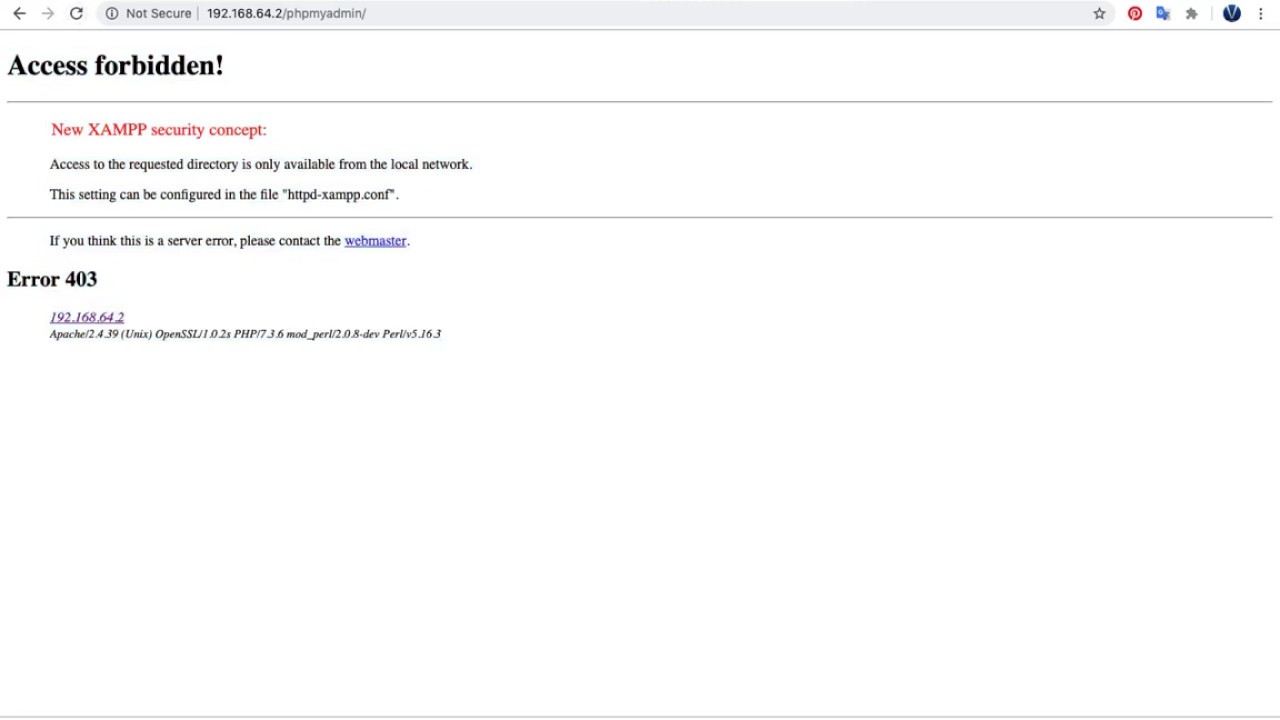Open the Chrome profile avatar

click(1232, 13)
